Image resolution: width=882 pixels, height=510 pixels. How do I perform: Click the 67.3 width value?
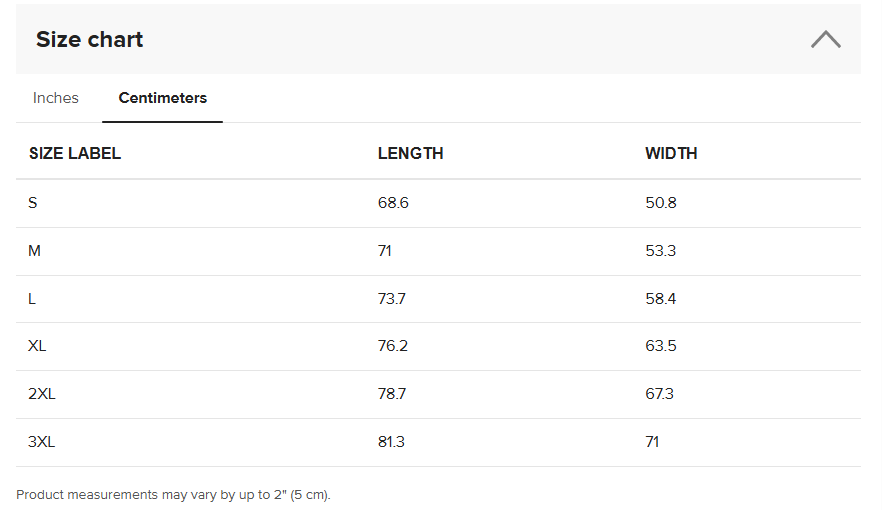point(659,394)
